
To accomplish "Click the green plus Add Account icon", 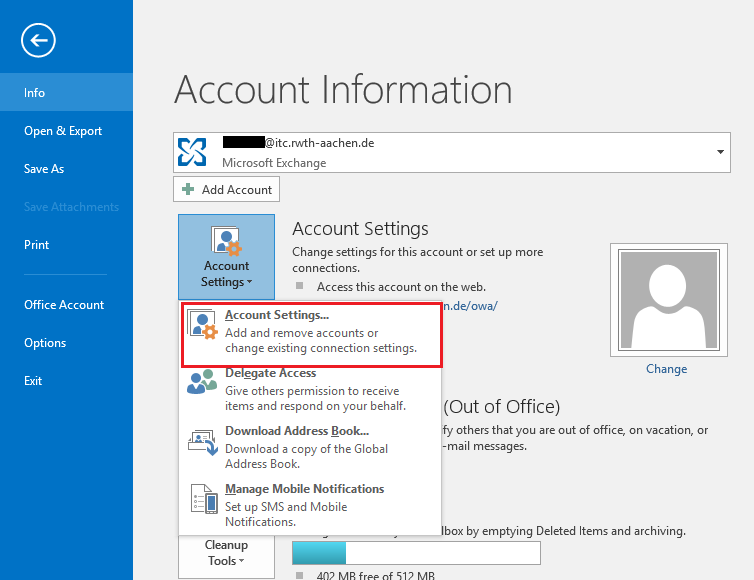I will 188,189.
